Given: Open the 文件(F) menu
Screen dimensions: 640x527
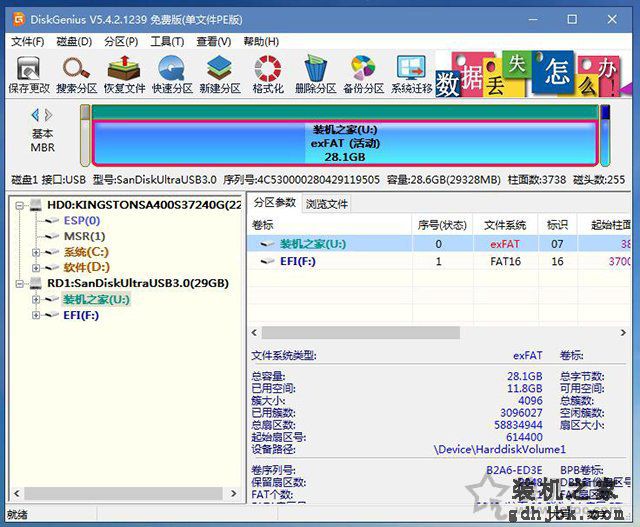Looking at the screenshot, I should coord(27,42).
